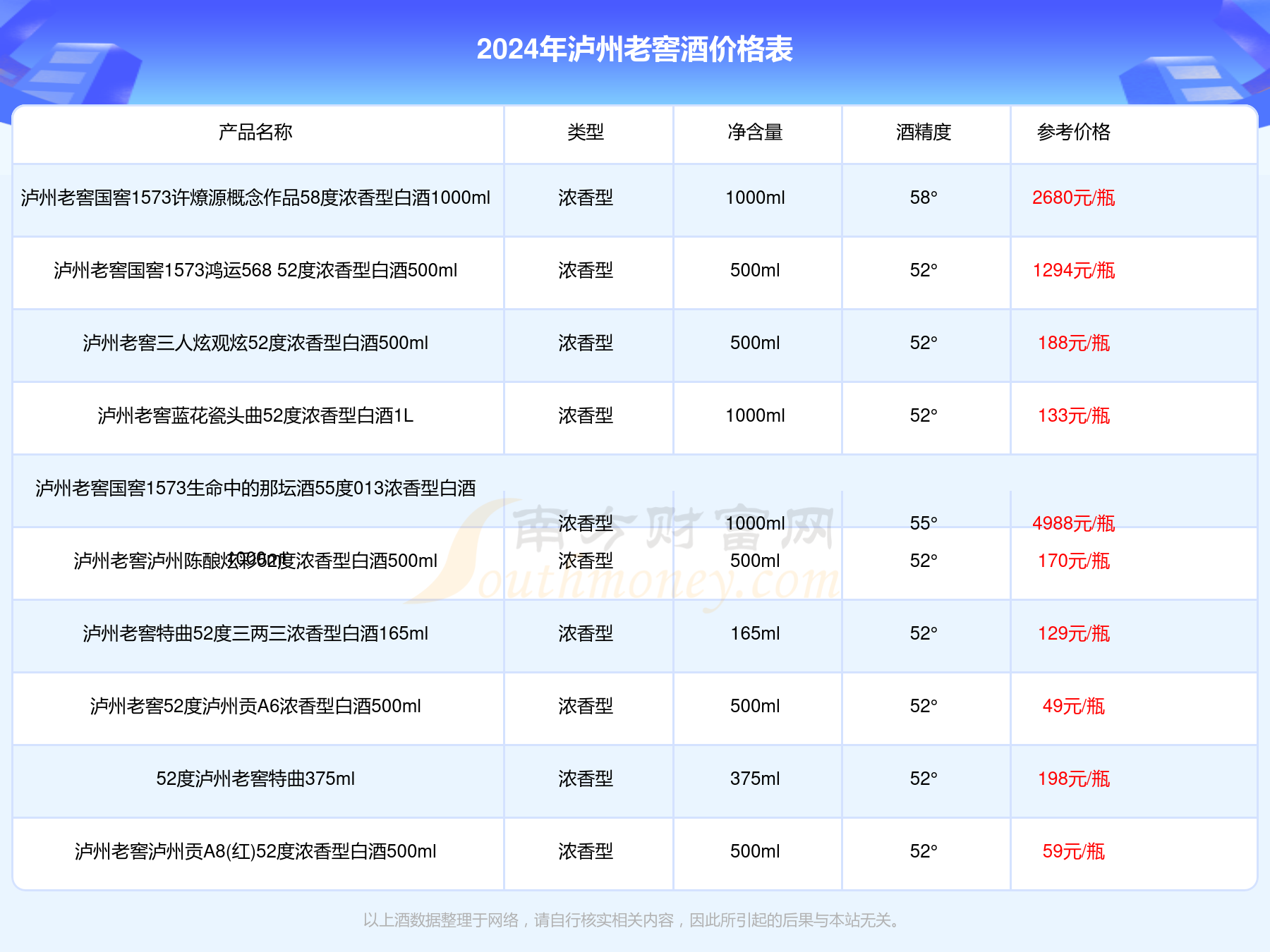Select the 酒精度 column header
Viewport: 1270px width, 952px height.
(x=924, y=132)
